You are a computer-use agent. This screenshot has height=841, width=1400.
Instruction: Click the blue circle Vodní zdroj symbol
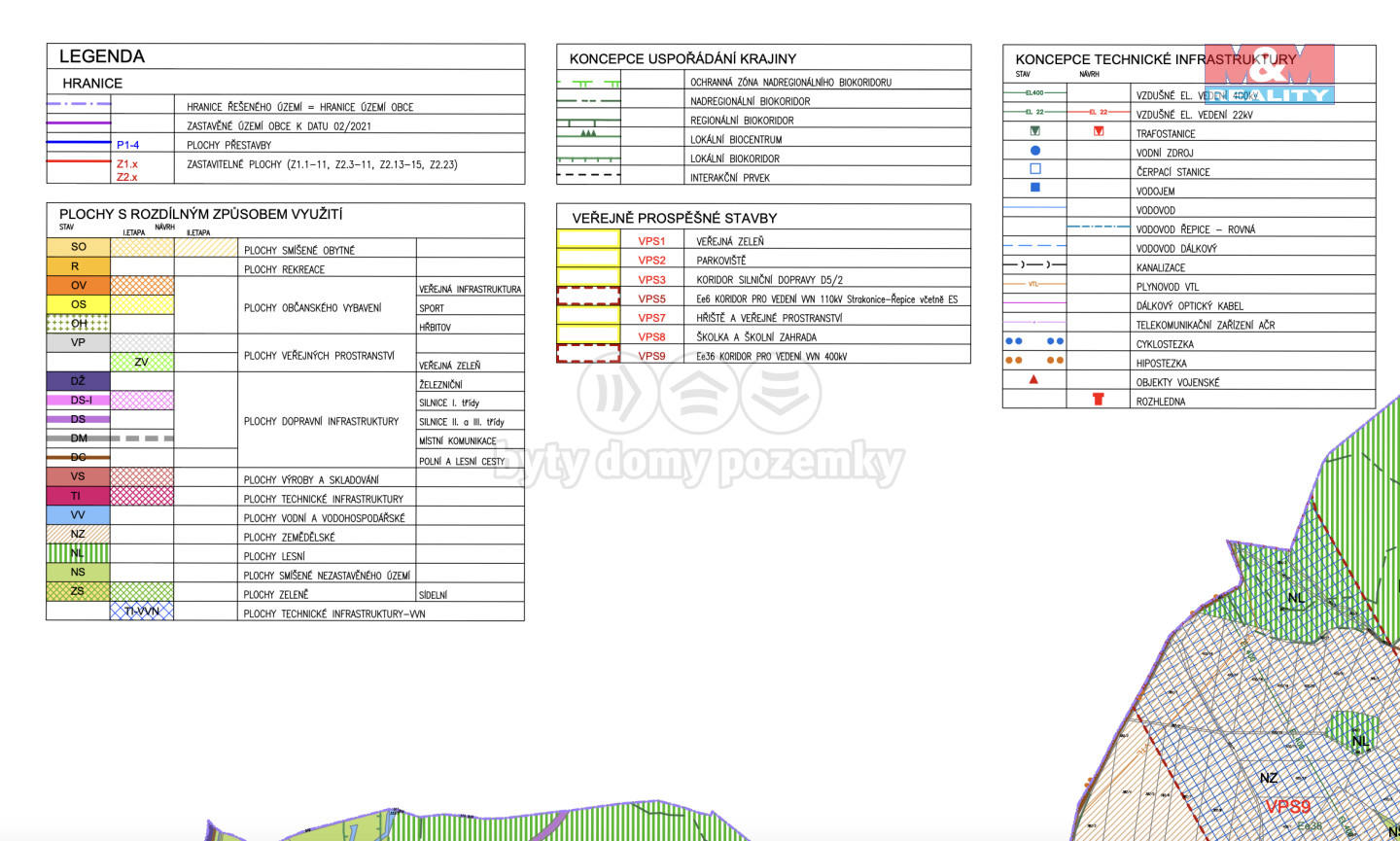coord(1034,151)
